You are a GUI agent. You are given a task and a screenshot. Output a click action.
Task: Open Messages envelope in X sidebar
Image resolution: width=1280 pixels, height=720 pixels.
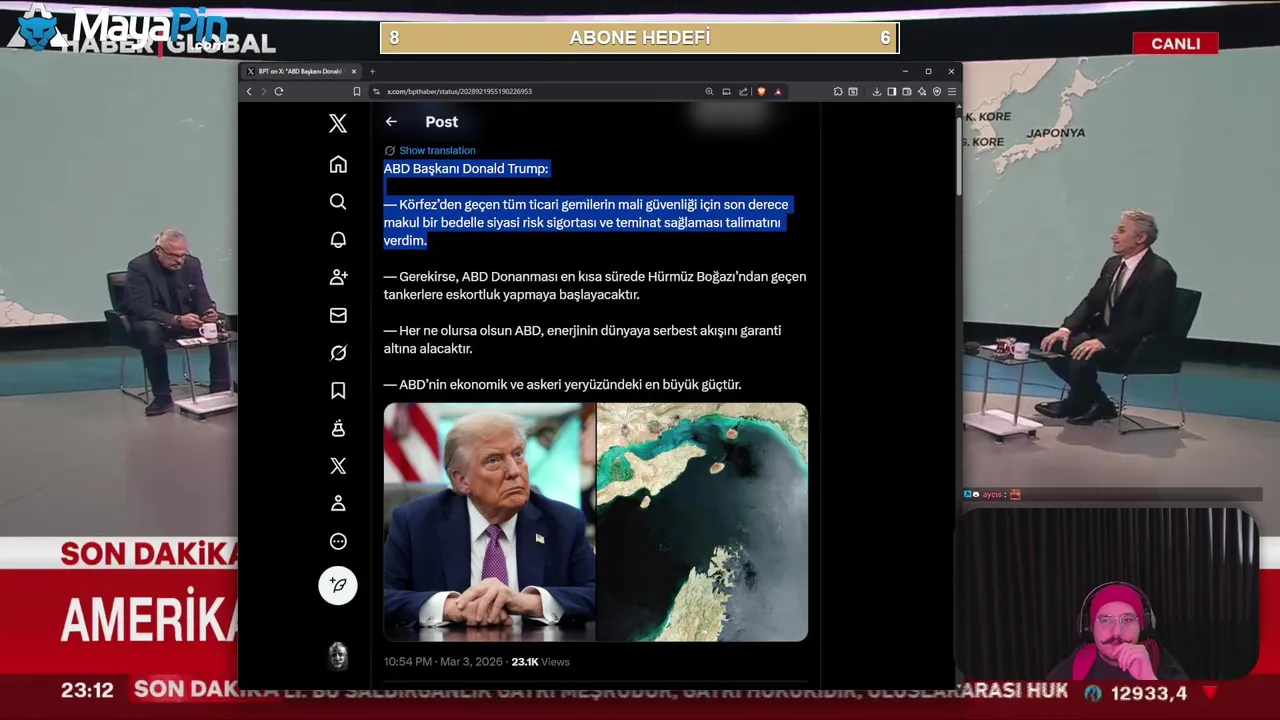[338, 315]
